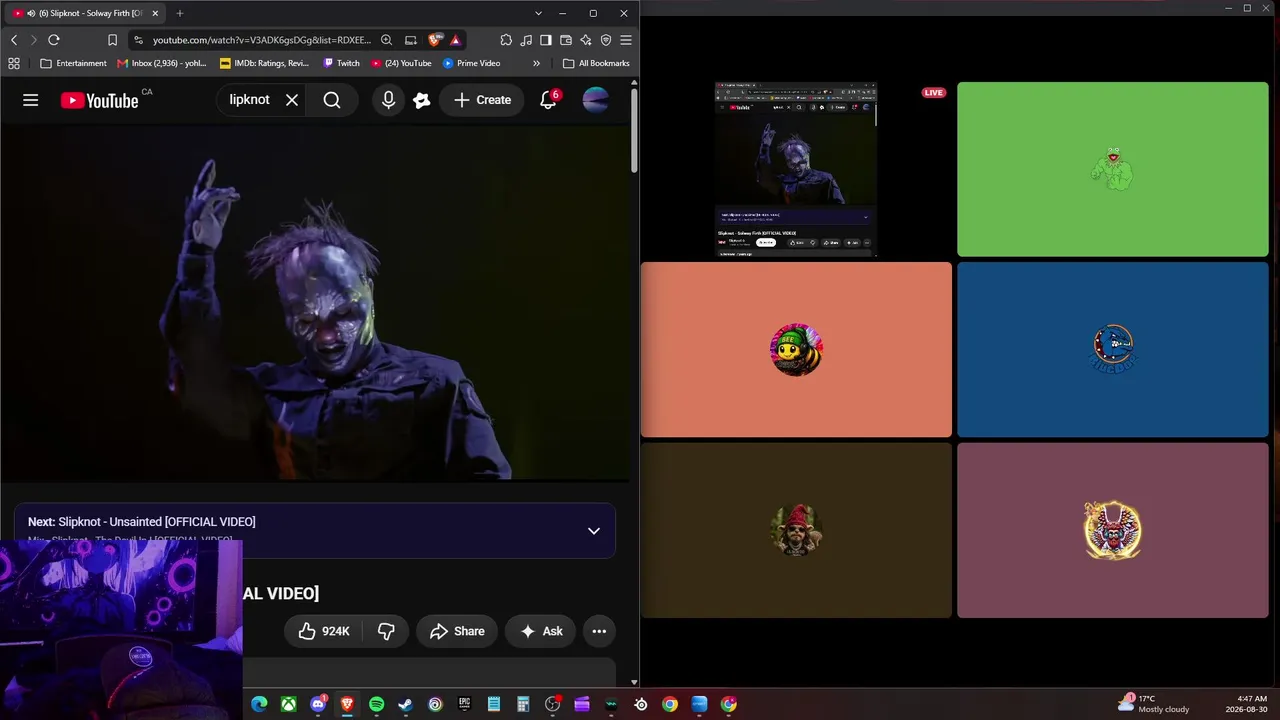This screenshot has width=1280, height=720.
Task: Mute the audio-playing Slipknot tab
Action: [31, 13]
